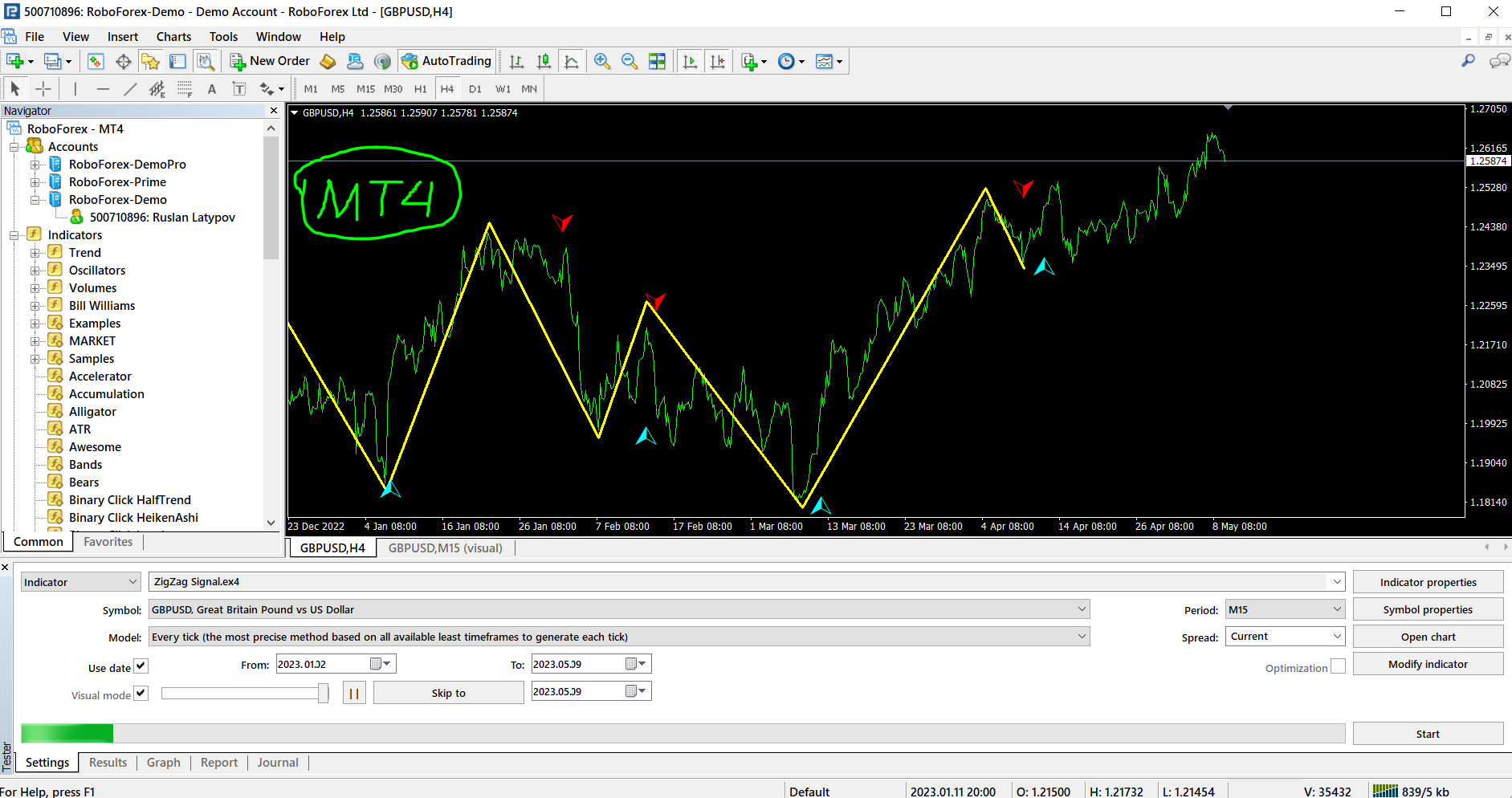Image resolution: width=1512 pixels, height=798 pixels.
Task: Switch to GBPUSD,M15 (visual) chart tab
Action: click(446, 548)
